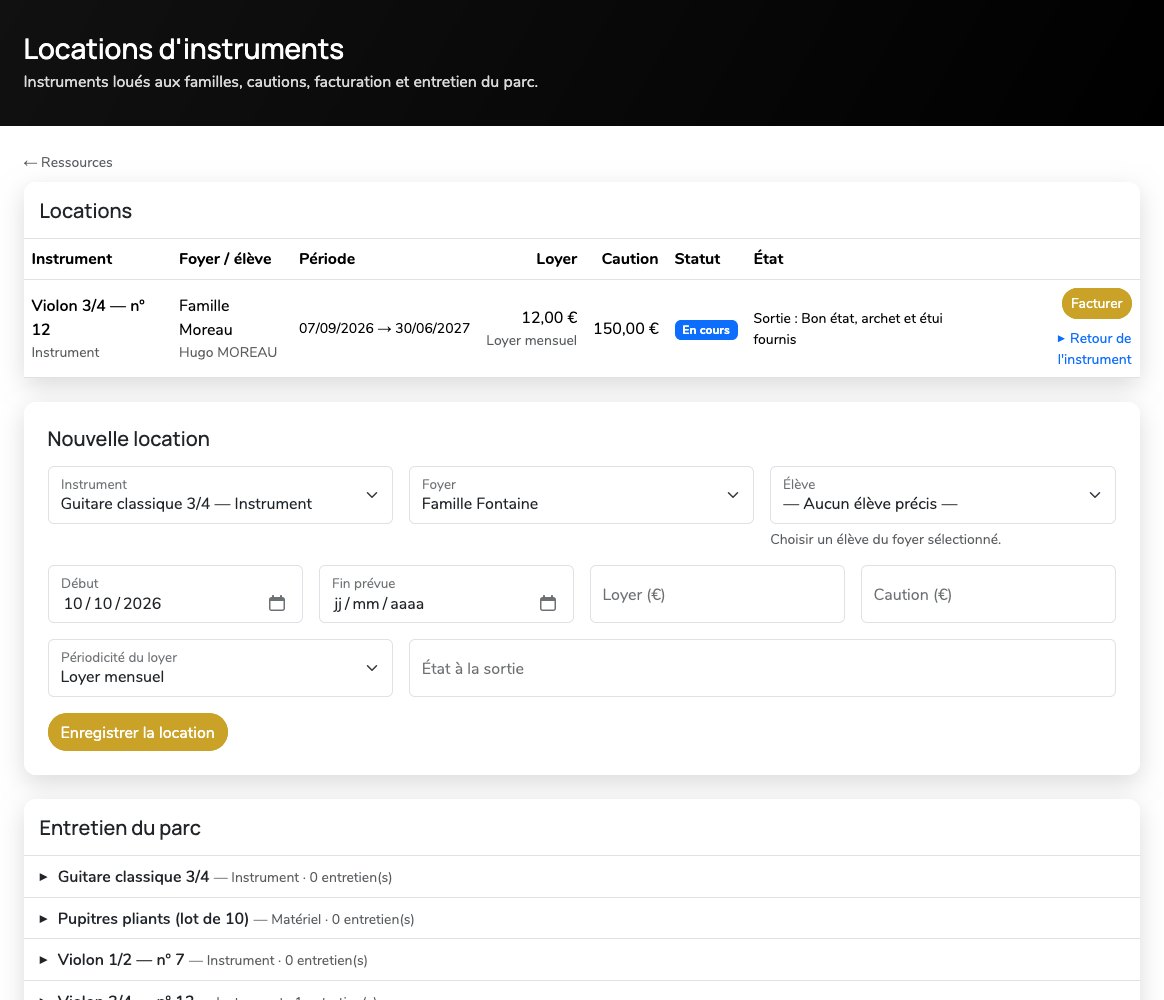Click the Hugo MOREAU student name

[x=228, y=352]
